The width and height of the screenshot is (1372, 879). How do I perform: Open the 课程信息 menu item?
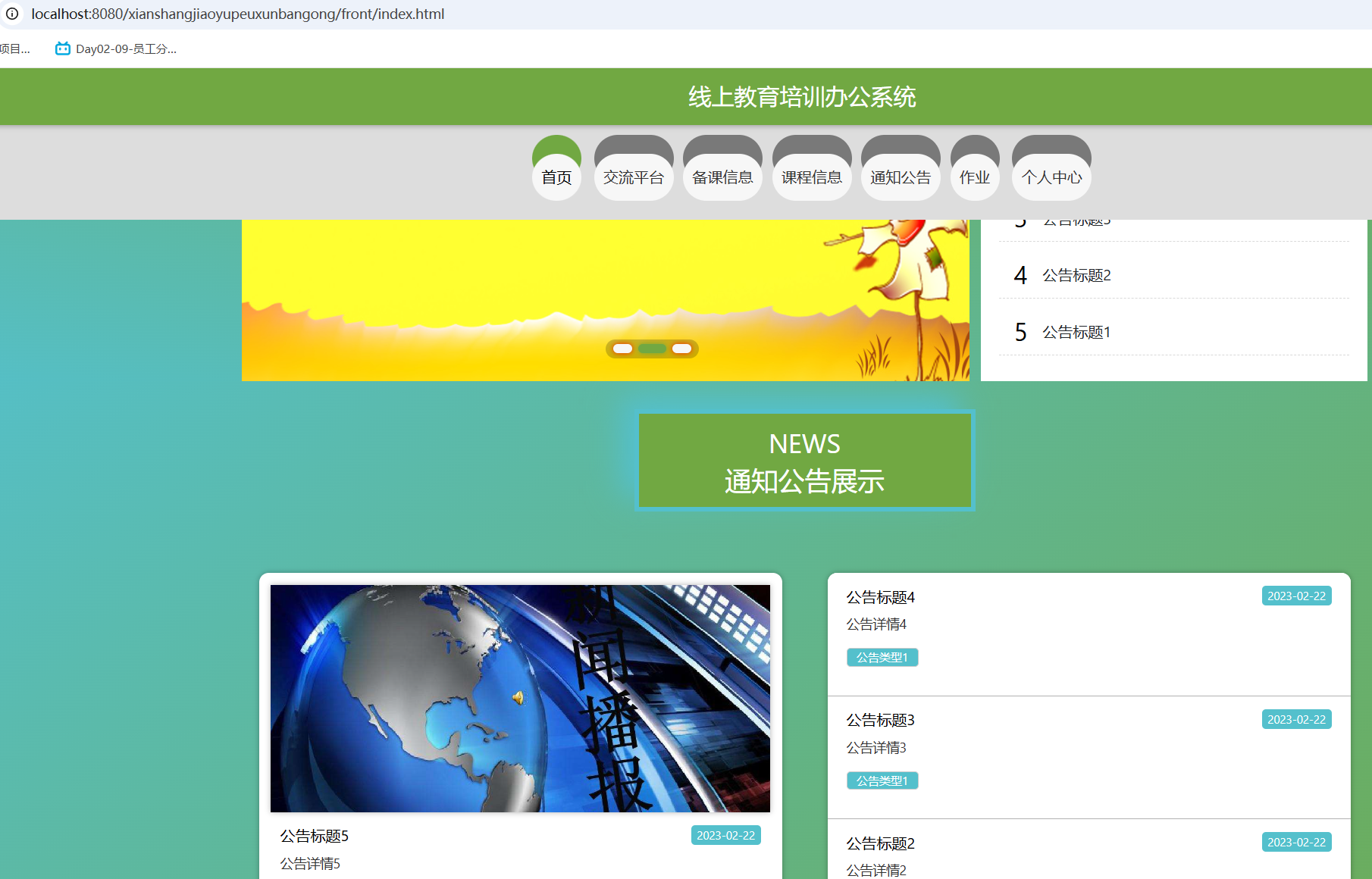(x=812, y=177)
